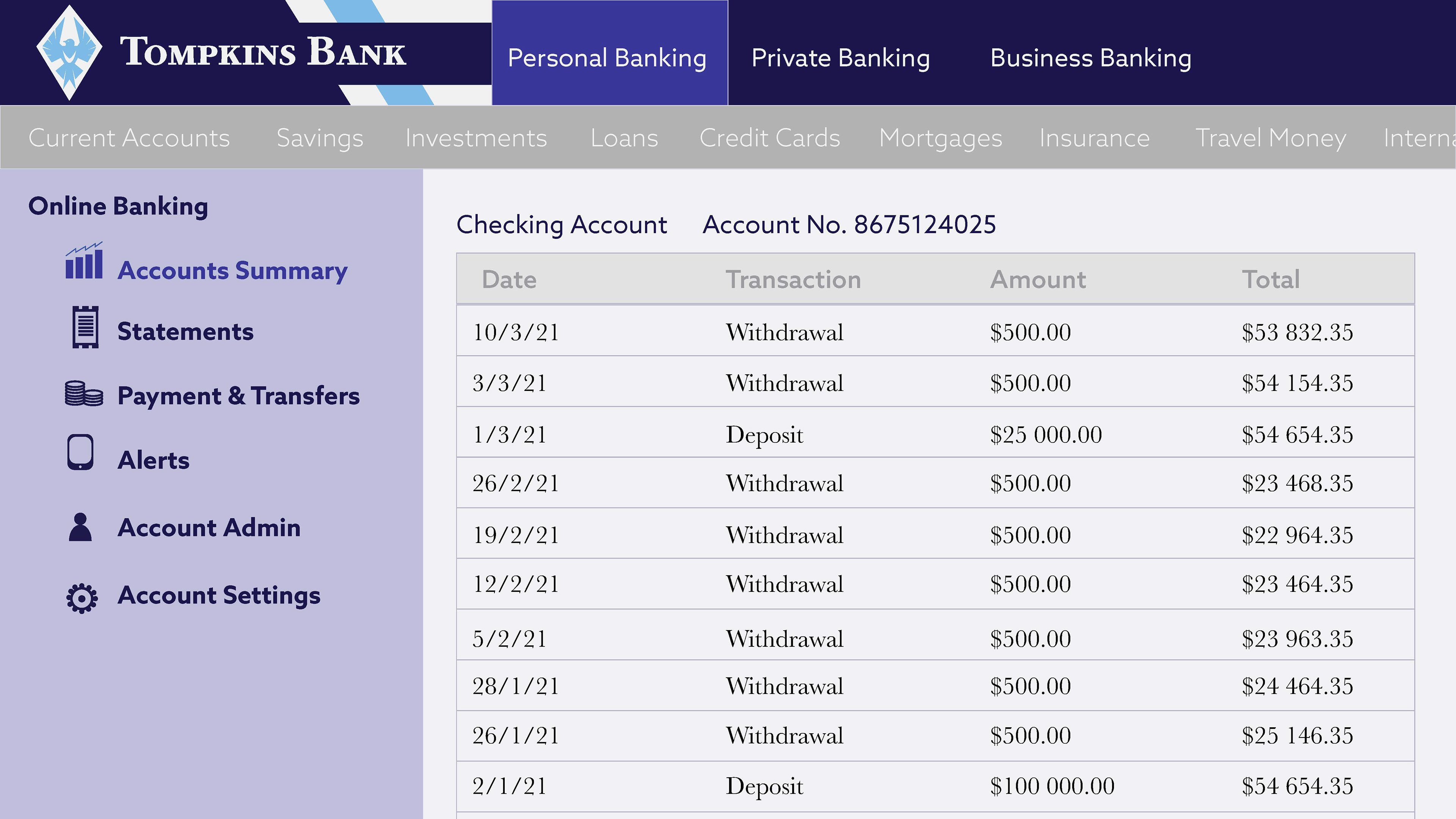Click the Tompkins Bank diamond logo
The width and height of the screenshot is (1456, 819).
click(x=69, y=53)
